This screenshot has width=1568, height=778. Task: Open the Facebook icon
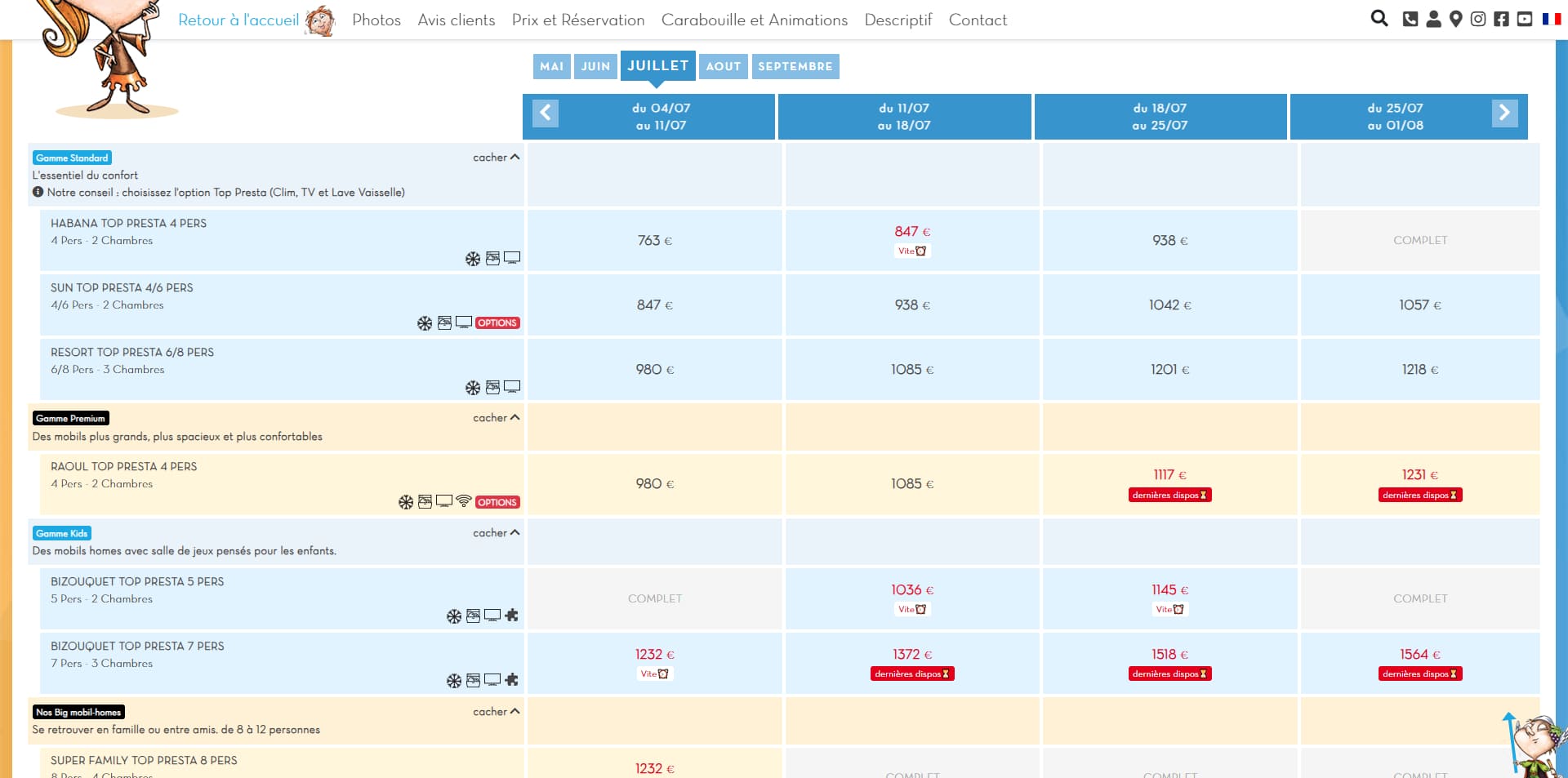click(x=1501, y=19)
